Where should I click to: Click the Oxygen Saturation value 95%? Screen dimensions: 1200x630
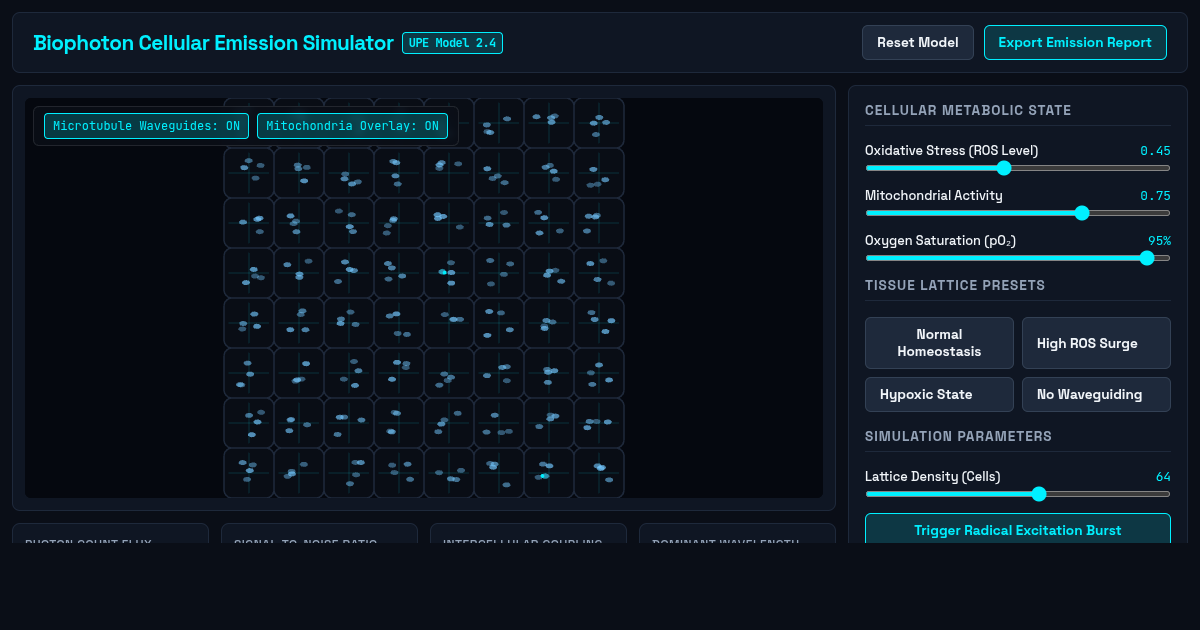click(1159, 241)
